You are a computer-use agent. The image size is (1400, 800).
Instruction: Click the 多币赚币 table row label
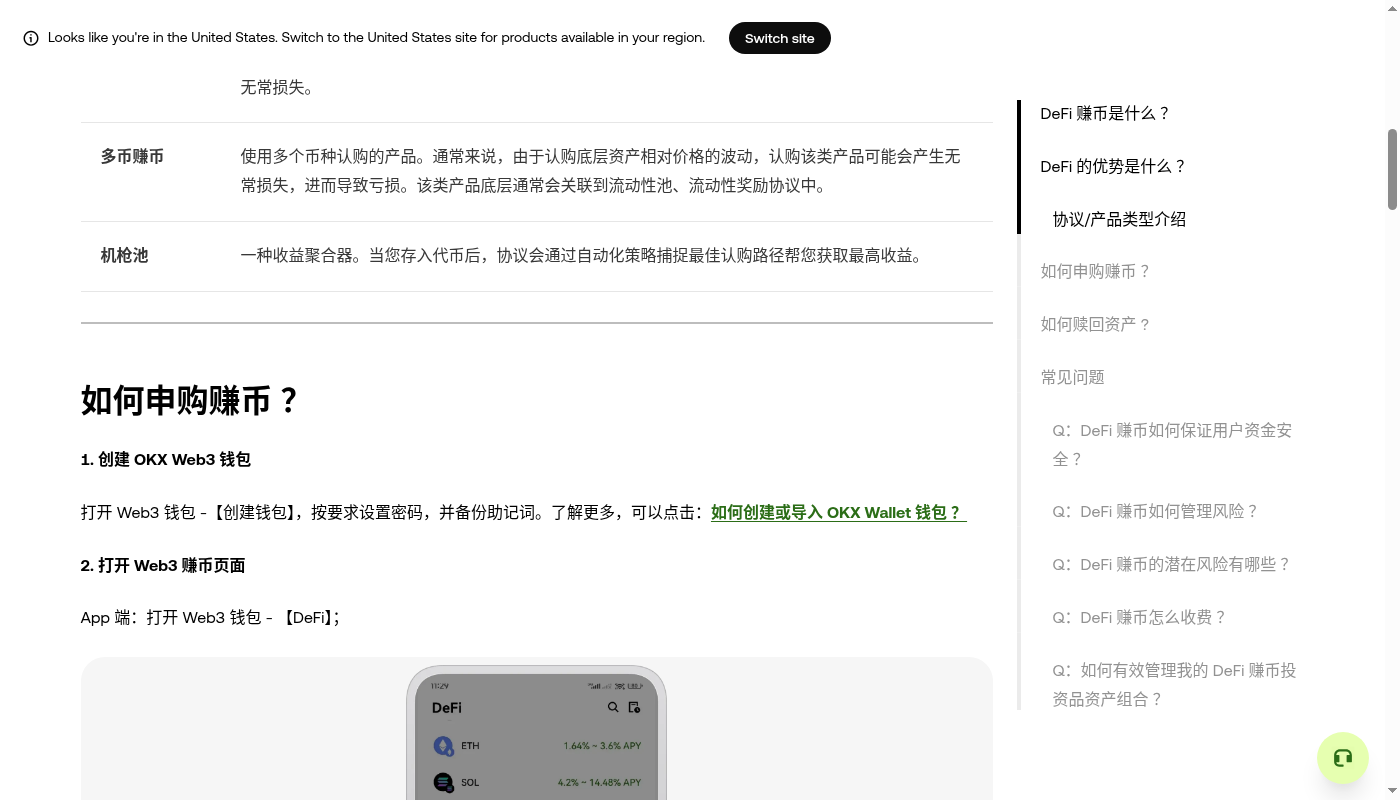(132, 157)
